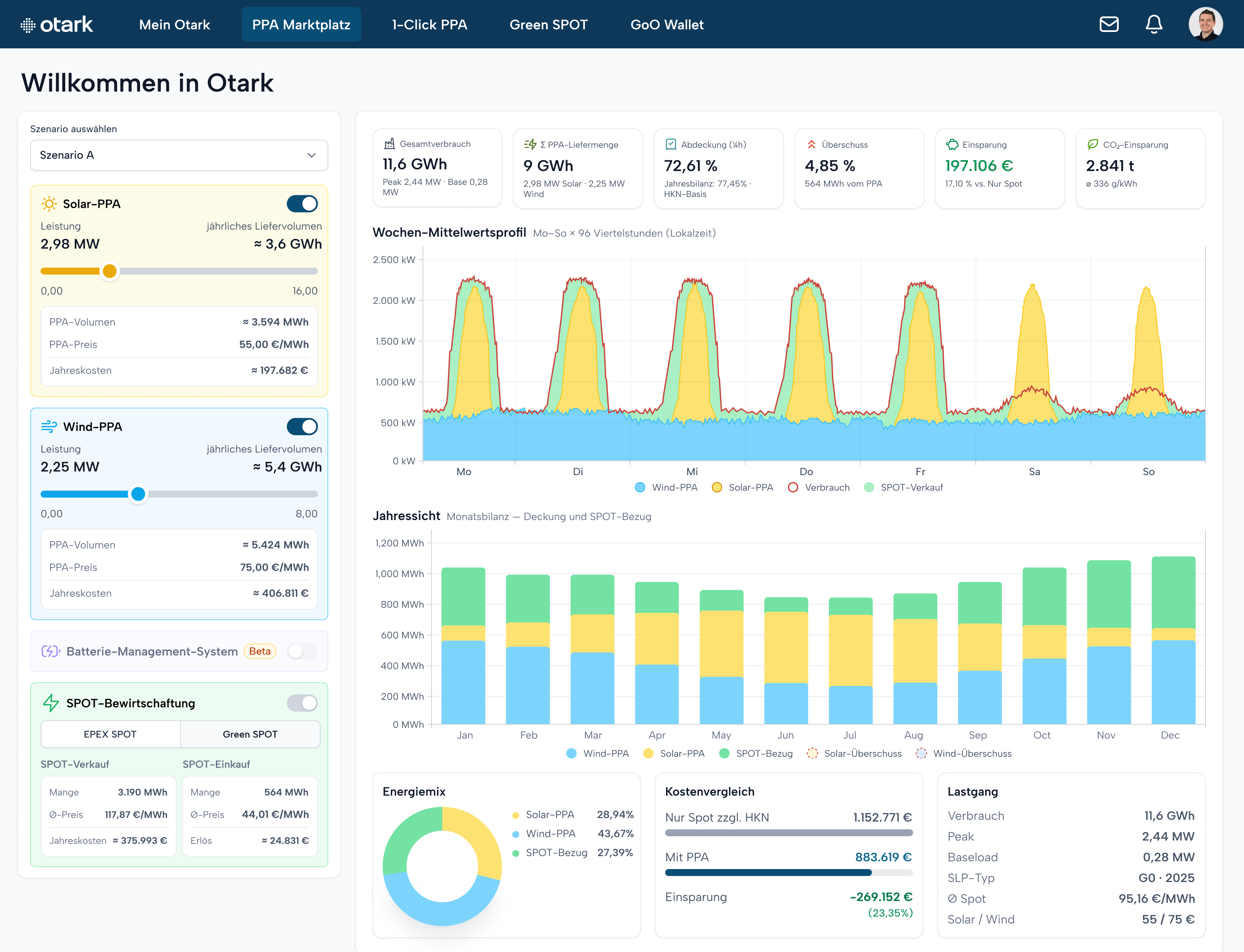Select the EPEX SPOT option
The width and height of the screenshot is (1244, 952).
click(111, 734)
